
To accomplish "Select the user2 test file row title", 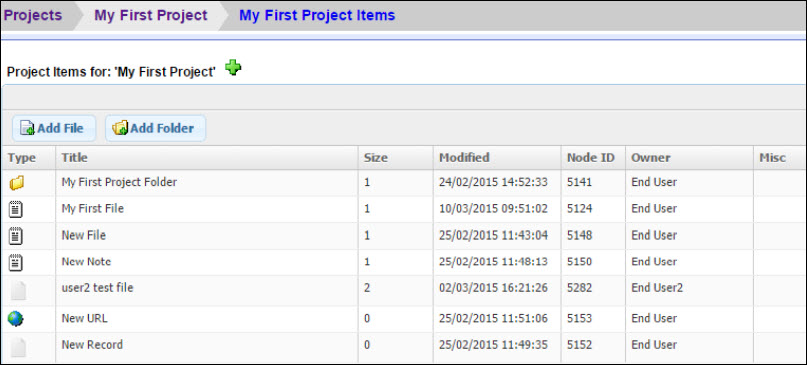I will 97,288.
